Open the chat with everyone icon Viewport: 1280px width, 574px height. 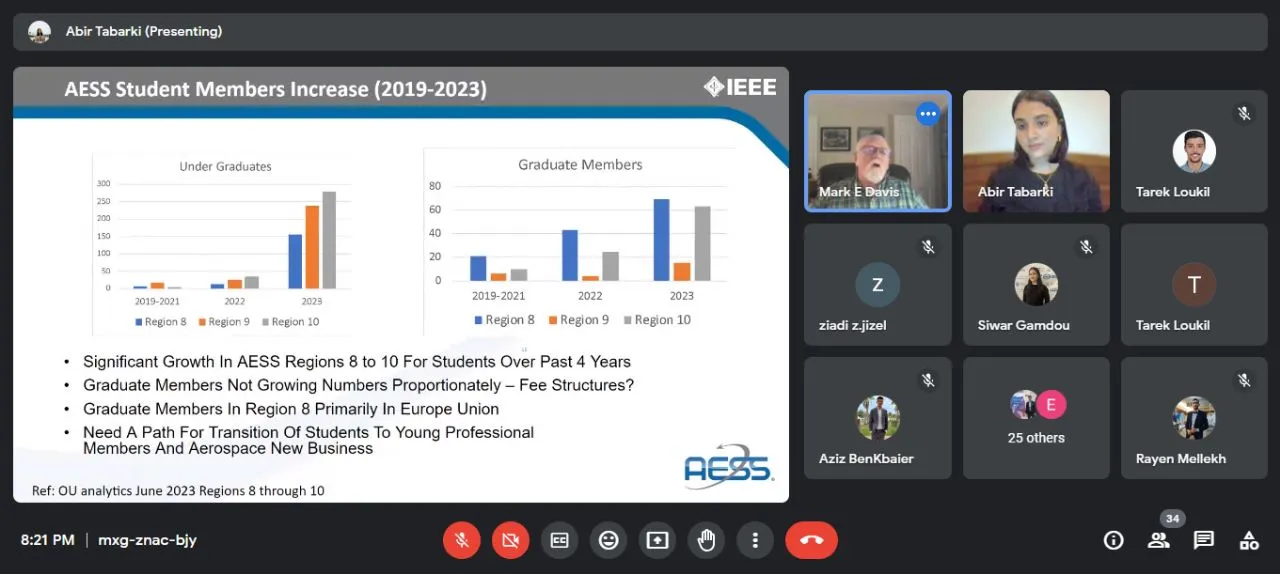1204,540
